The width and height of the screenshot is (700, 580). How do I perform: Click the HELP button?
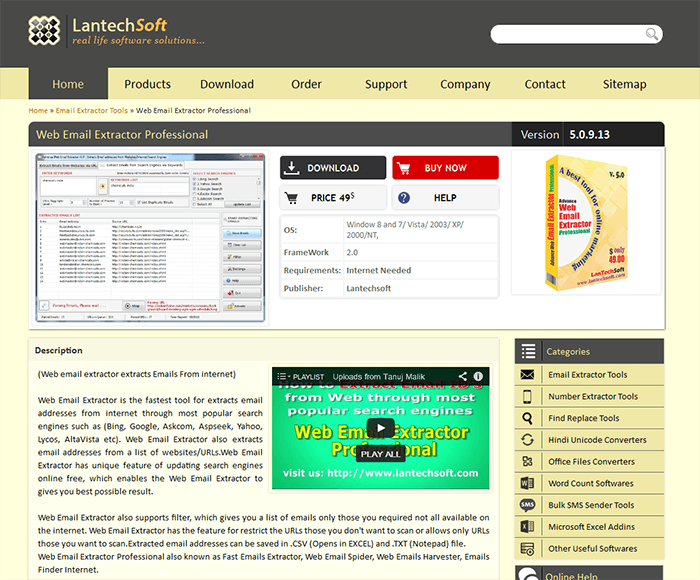tap(446, 198)
